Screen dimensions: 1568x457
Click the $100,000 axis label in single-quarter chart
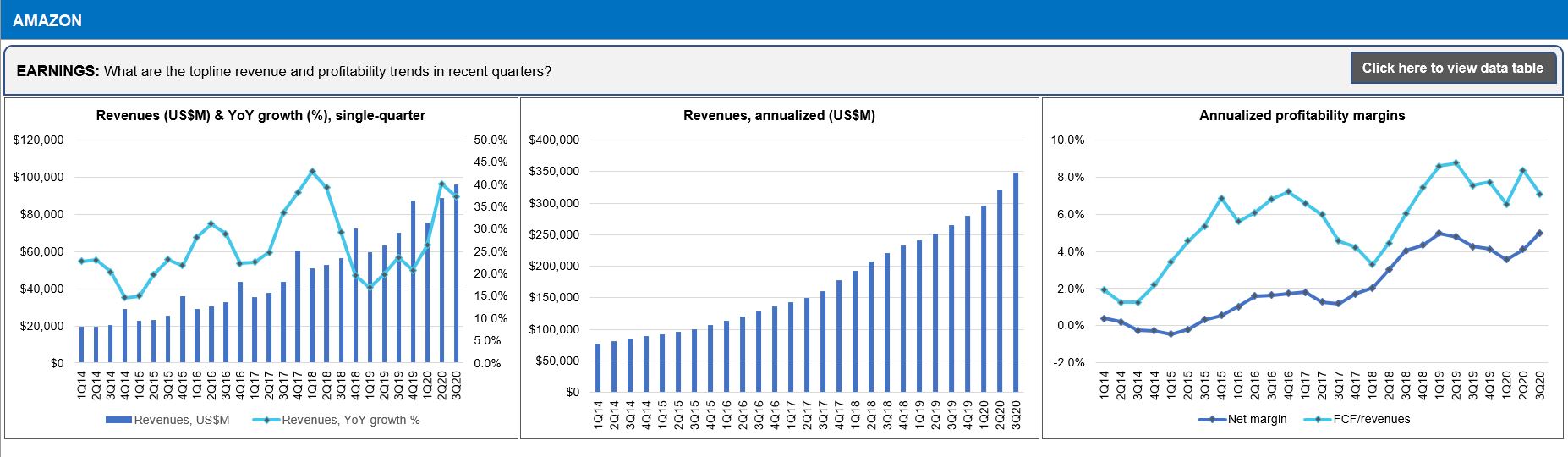tap(39, 177)
